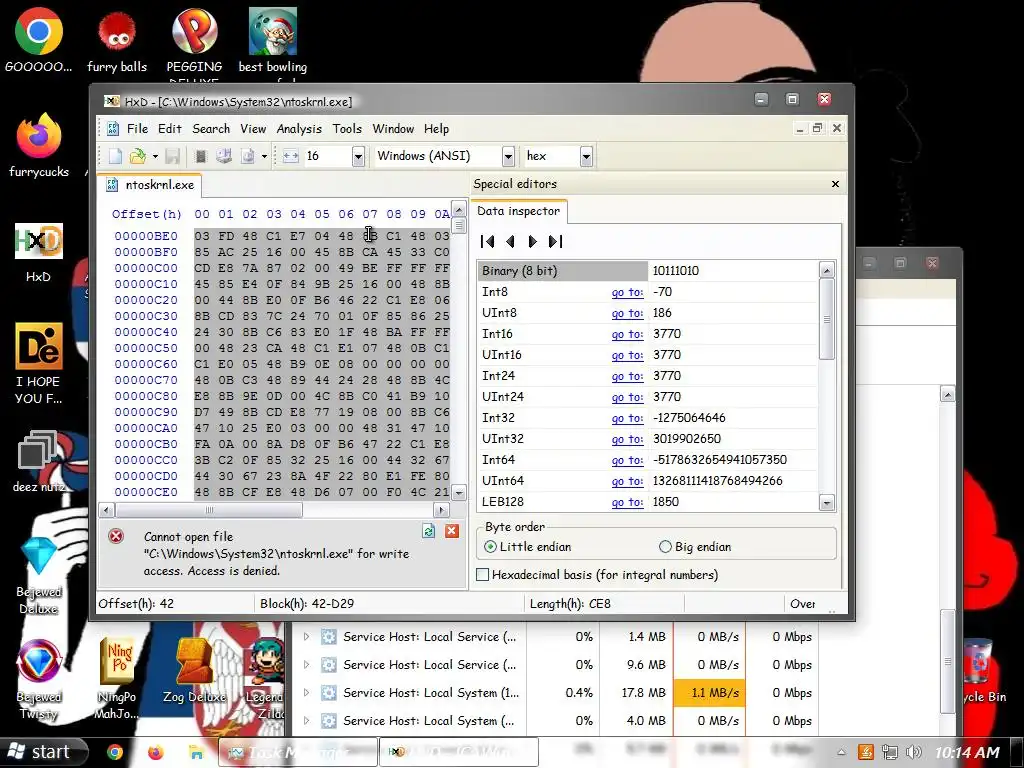Click the Open file folder icon

coord(137,156)
